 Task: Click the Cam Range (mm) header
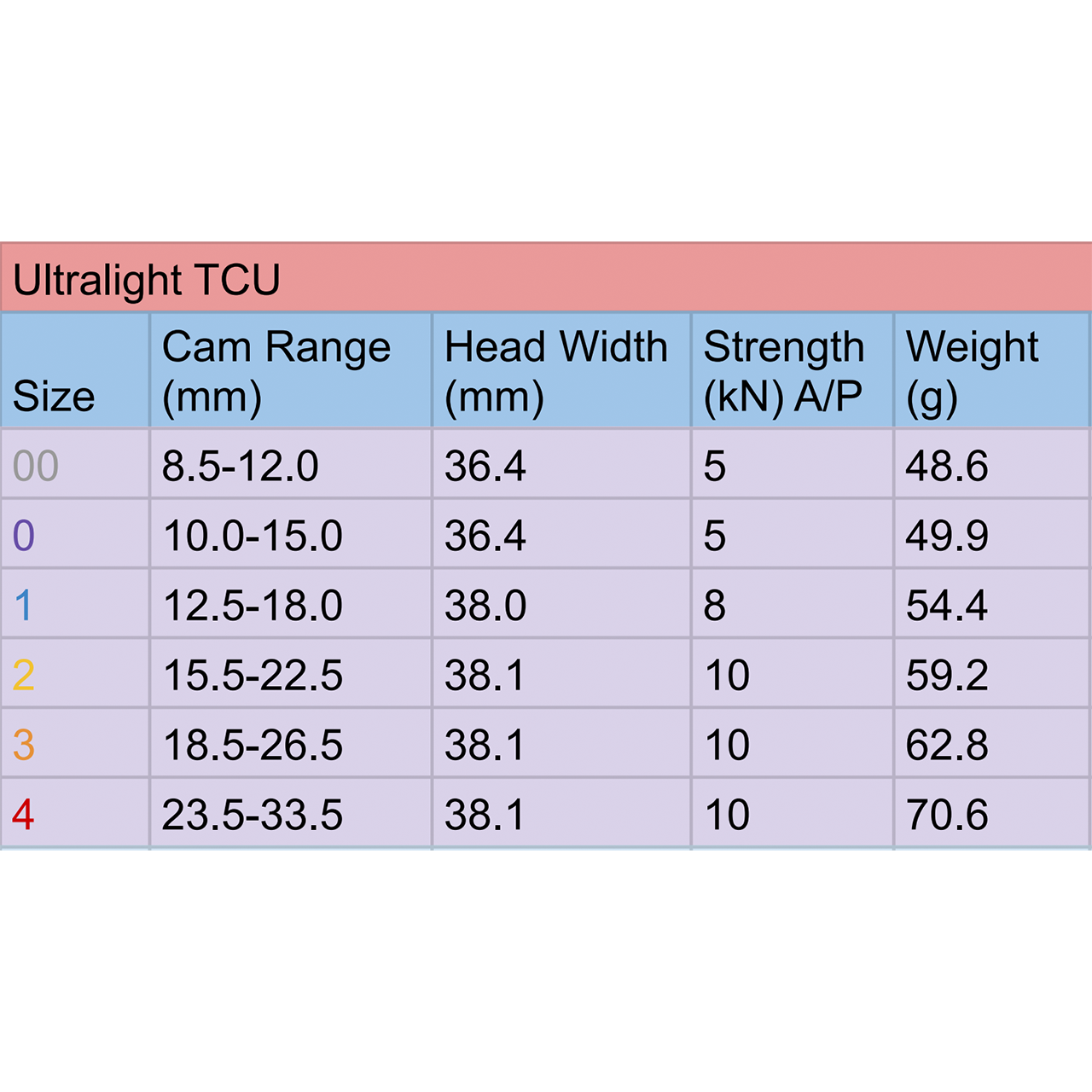pyautogui.click(x=276, y=371)
